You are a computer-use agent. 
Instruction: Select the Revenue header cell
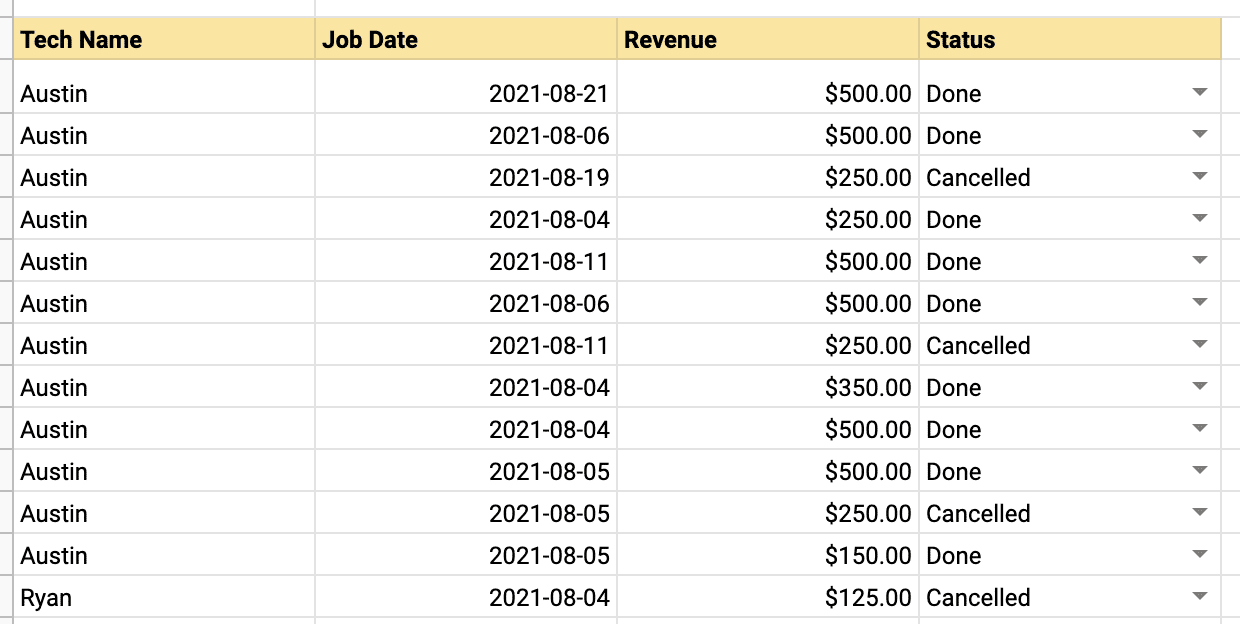768,40
